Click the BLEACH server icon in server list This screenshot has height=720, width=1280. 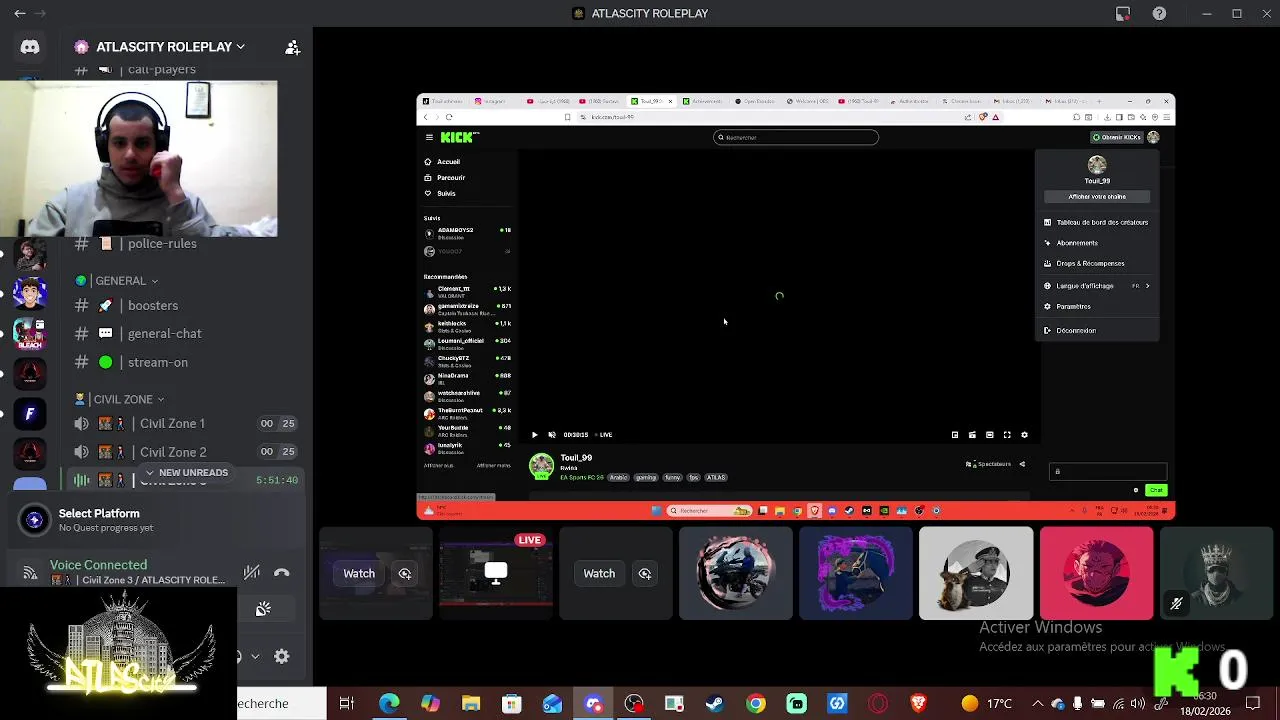coord(30,333)
